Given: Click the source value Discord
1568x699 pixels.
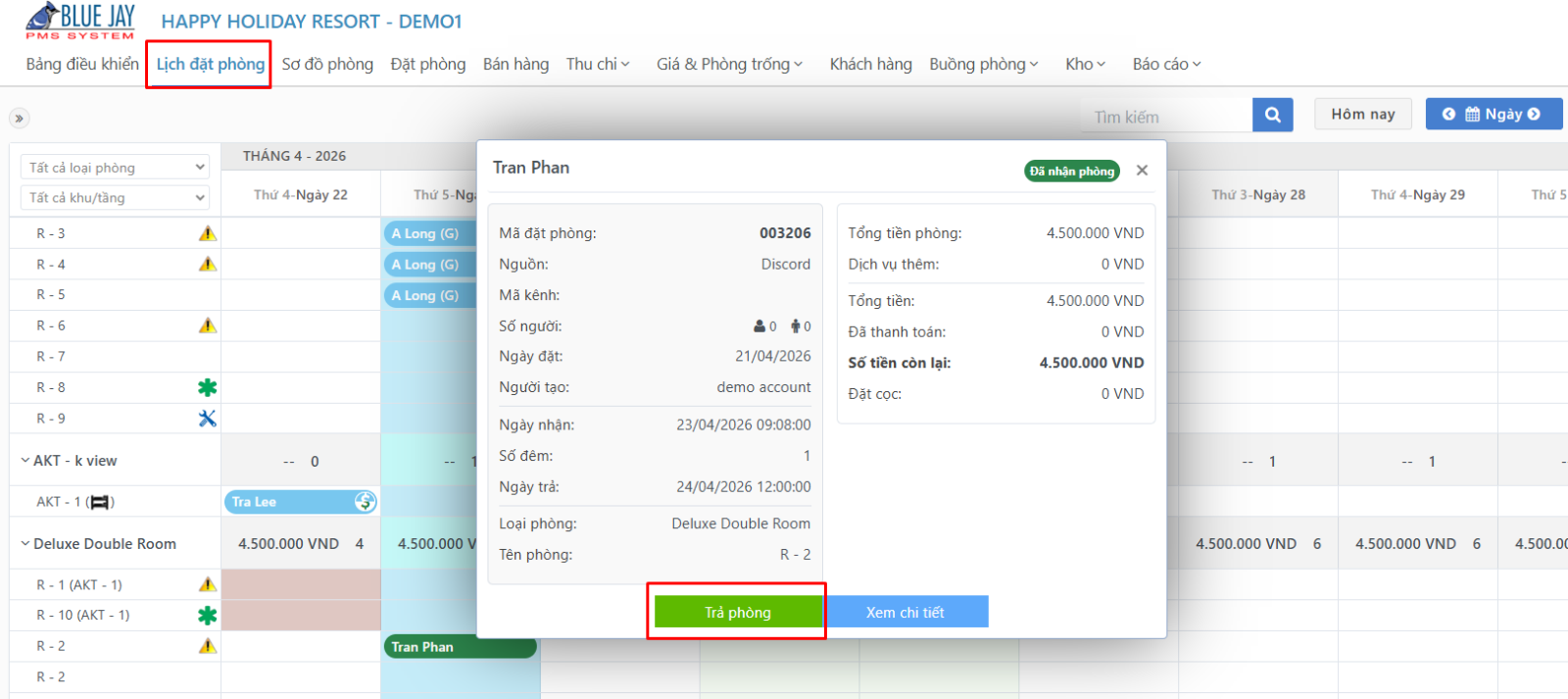Looking at the screenshot, I should (786, 265).
